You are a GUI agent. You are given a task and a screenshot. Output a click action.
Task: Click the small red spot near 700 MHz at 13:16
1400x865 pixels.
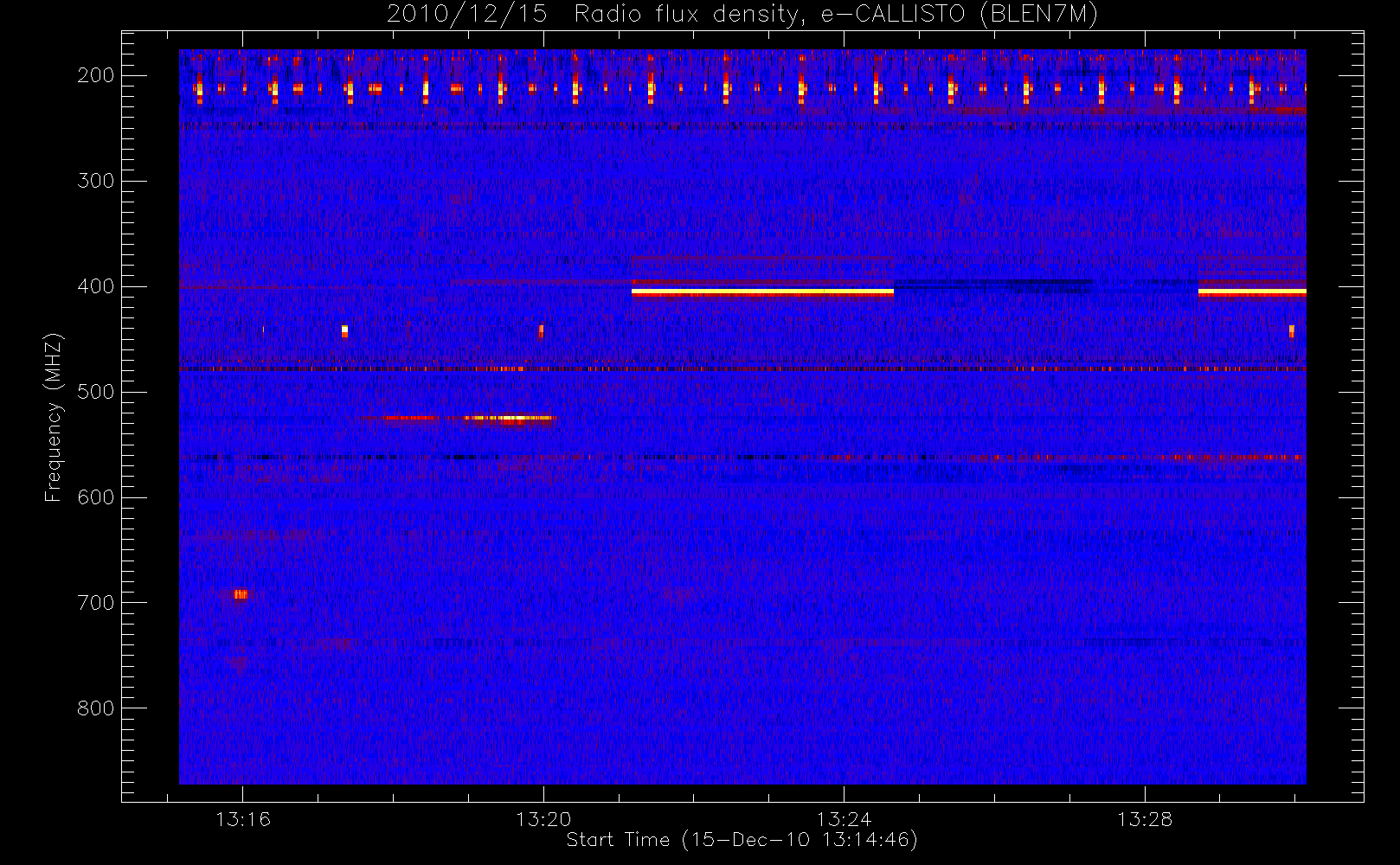(241, 594)
